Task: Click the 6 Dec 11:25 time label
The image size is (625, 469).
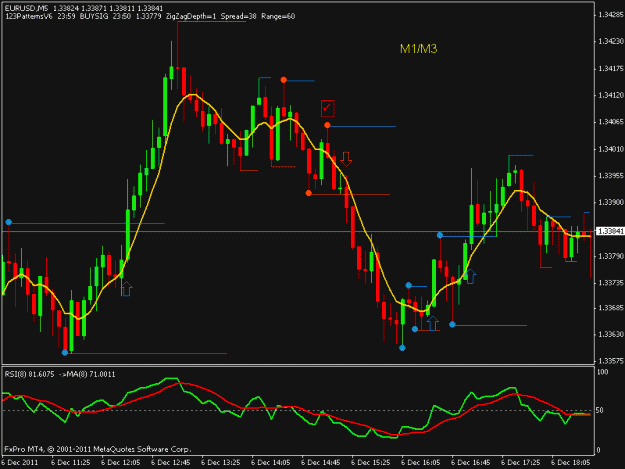Action: tap(71, 462)
